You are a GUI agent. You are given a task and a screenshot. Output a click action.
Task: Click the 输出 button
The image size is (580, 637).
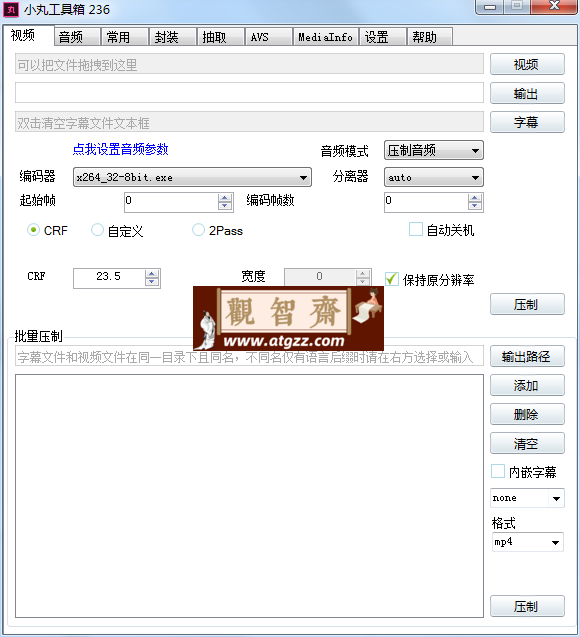[x=527, y=93]
